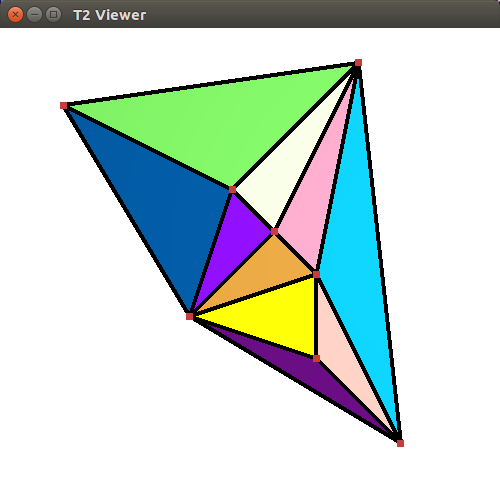Image resolution: width=500 pixels, height=478 pixels.
Task: Select vertex joining blue, green, violet, white triangles
Action: 232,190
